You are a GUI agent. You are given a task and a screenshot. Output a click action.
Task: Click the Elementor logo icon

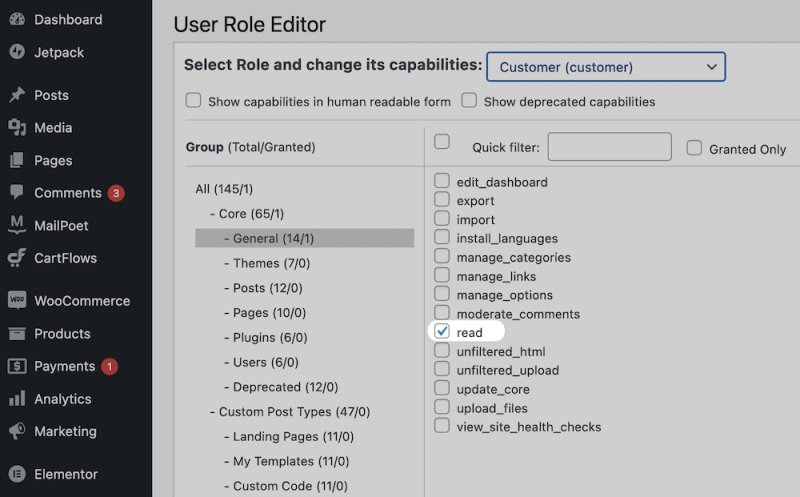pos(17,474)
